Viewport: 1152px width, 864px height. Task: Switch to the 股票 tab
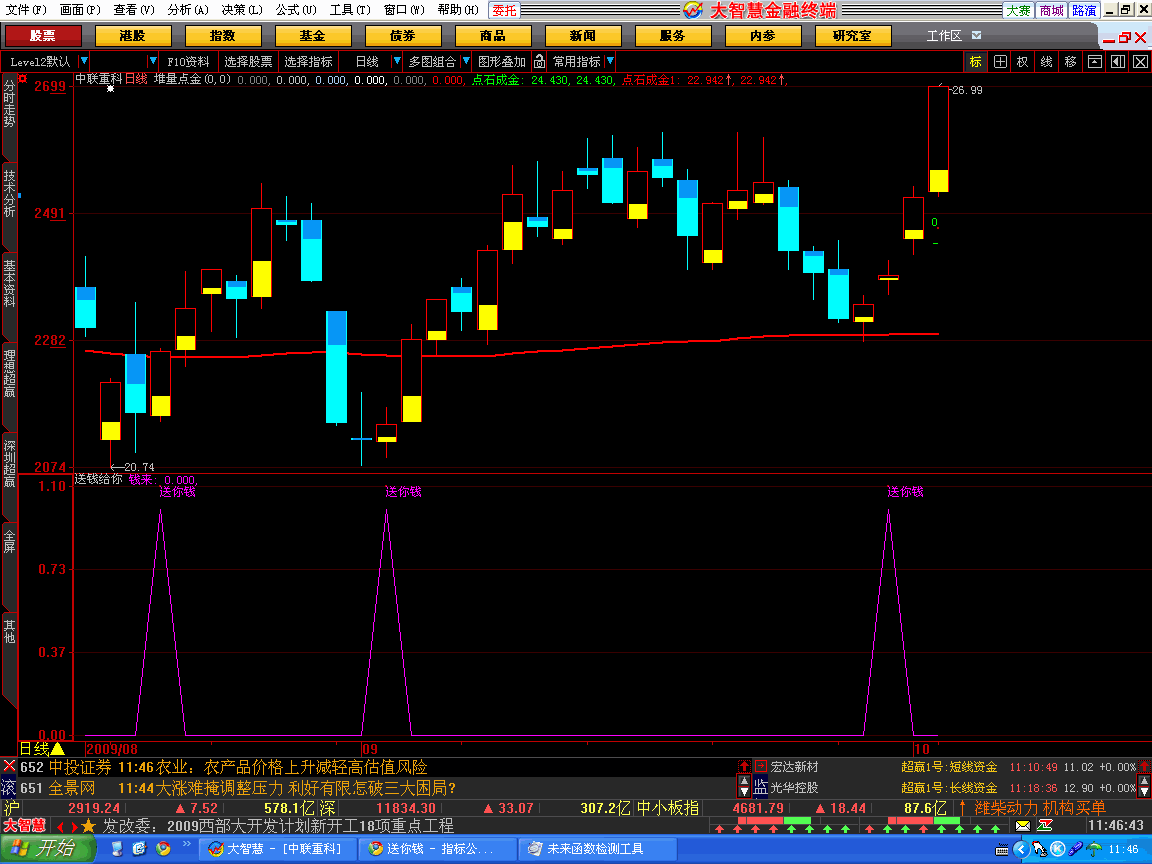point(43,35)
